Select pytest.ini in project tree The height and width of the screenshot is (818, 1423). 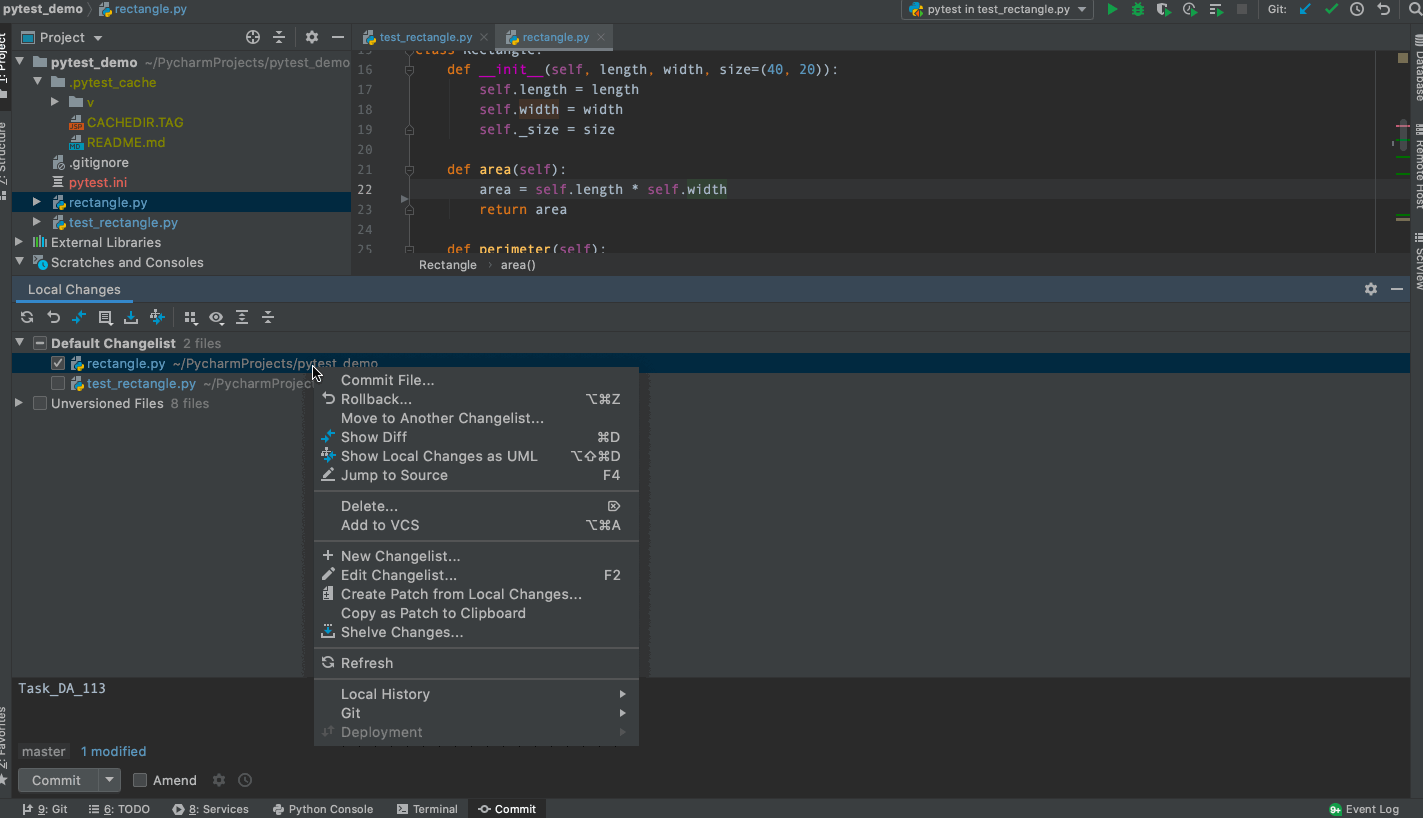pyautogui.click(x=98, y=182)
